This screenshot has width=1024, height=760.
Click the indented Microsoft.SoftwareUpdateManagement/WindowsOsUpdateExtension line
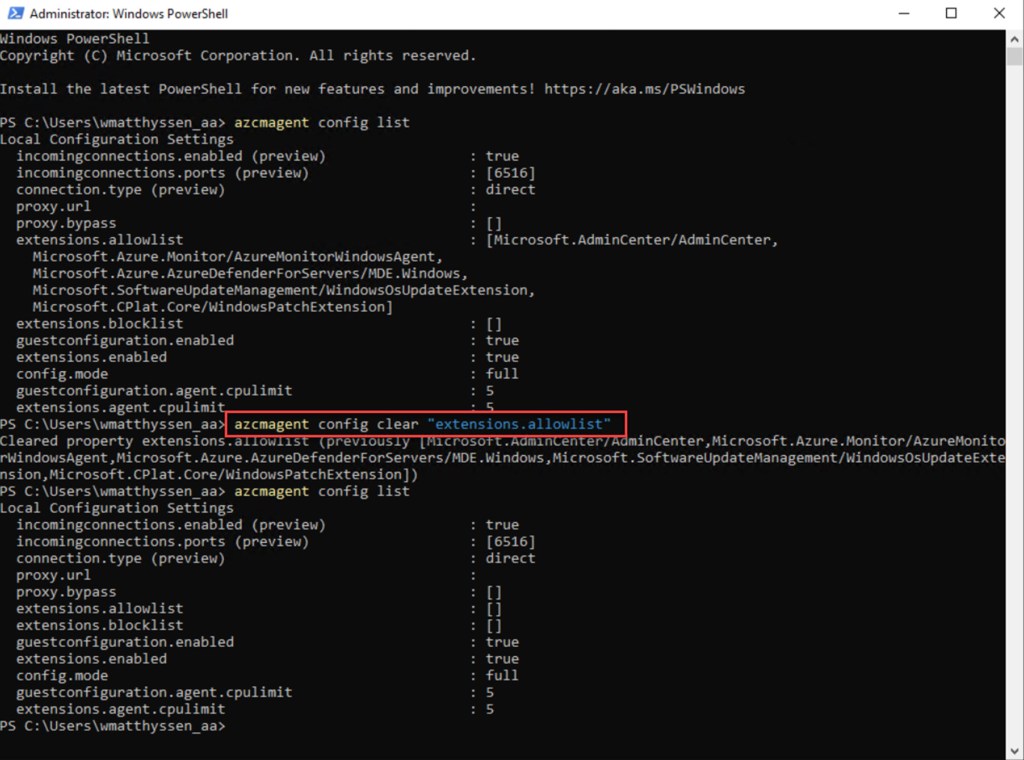283,290
